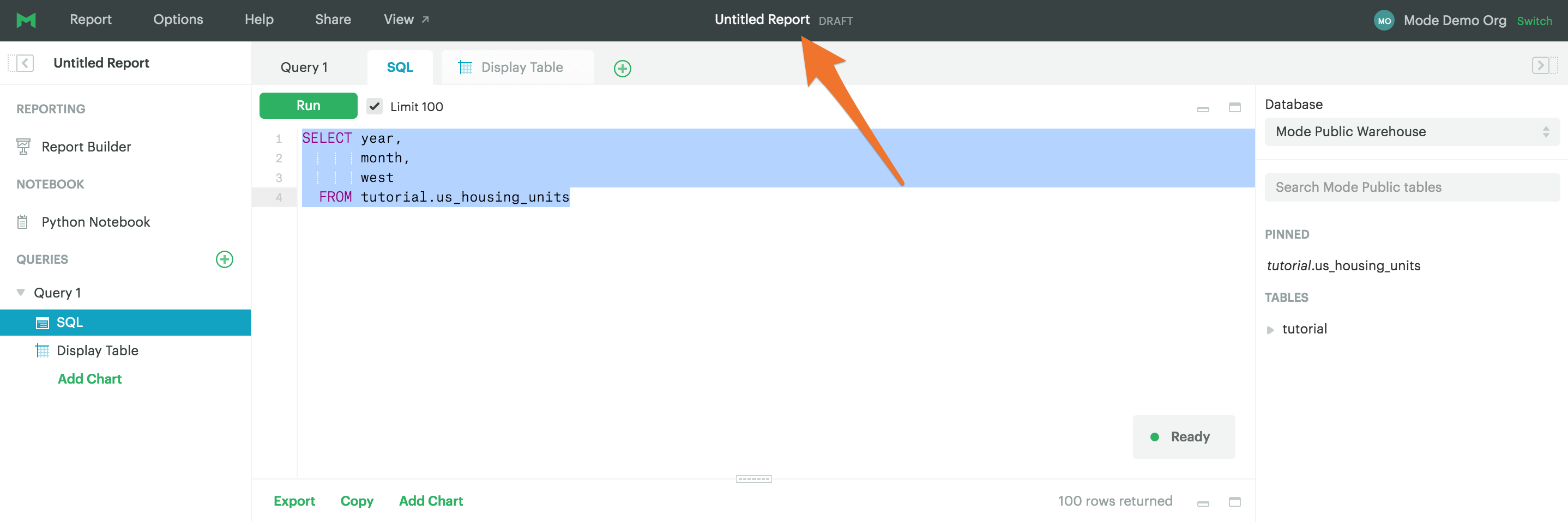Viewport: 1568px width, 522px height.
Task: Select Display Table under Query 1
Action: pos(98,350)
